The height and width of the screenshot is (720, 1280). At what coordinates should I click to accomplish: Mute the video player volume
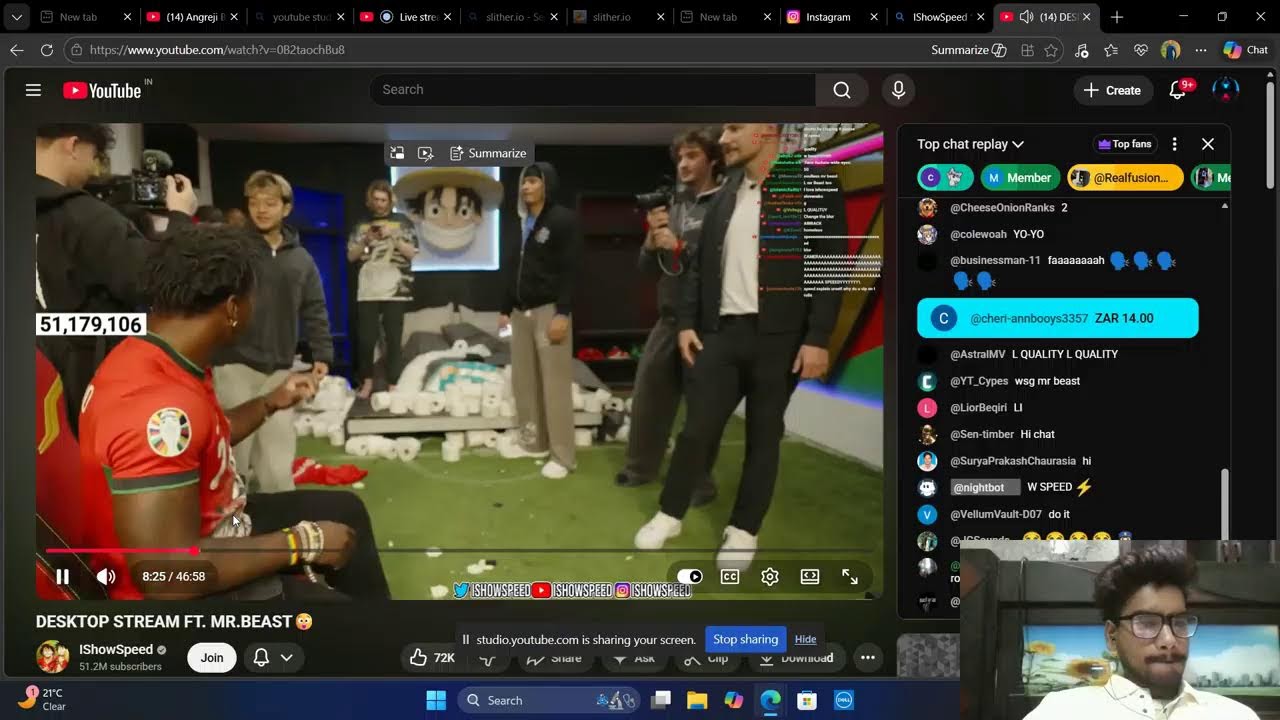(x=106, y=576)
